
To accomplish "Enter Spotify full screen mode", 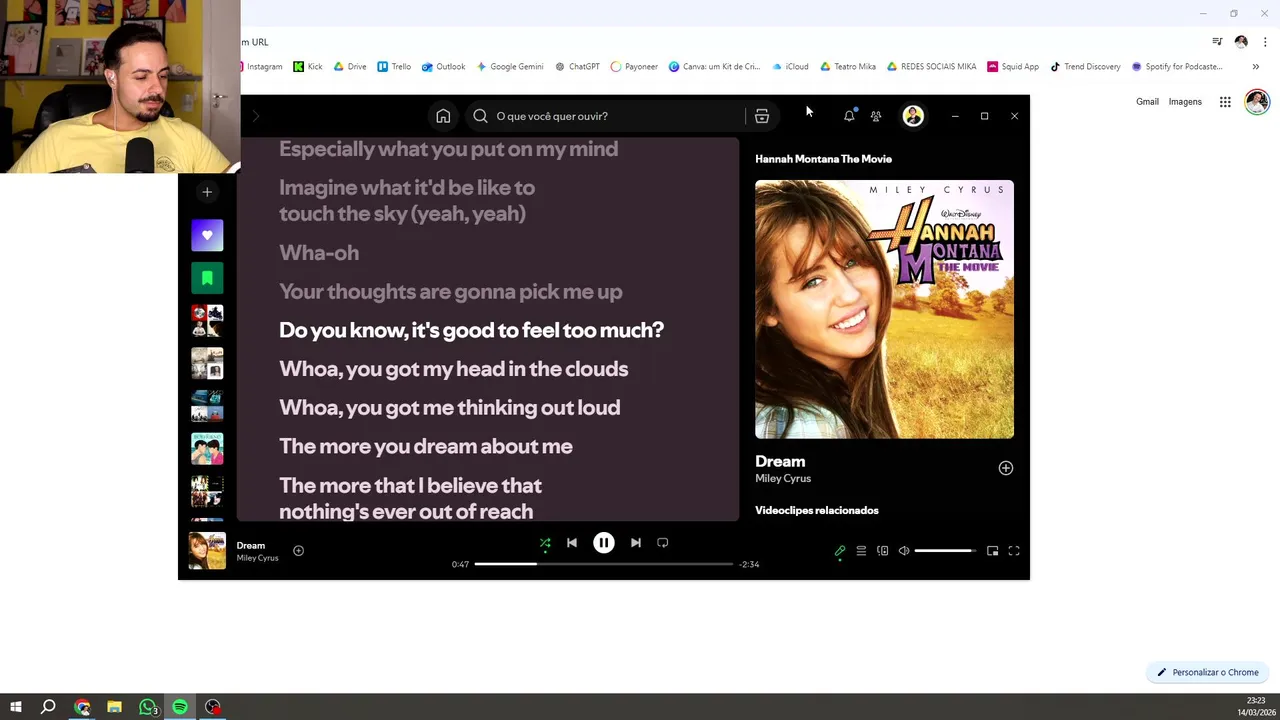I will 1014,551.
